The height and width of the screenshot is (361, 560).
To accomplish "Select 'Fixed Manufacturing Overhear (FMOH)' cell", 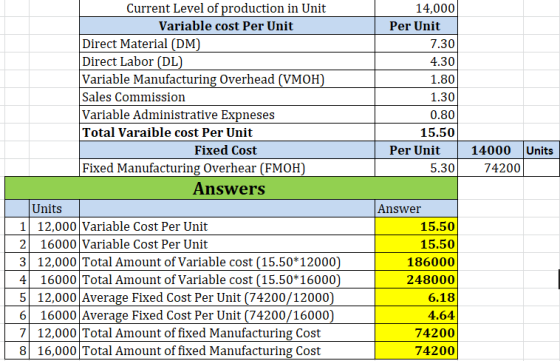I will (x=227, y=168).
